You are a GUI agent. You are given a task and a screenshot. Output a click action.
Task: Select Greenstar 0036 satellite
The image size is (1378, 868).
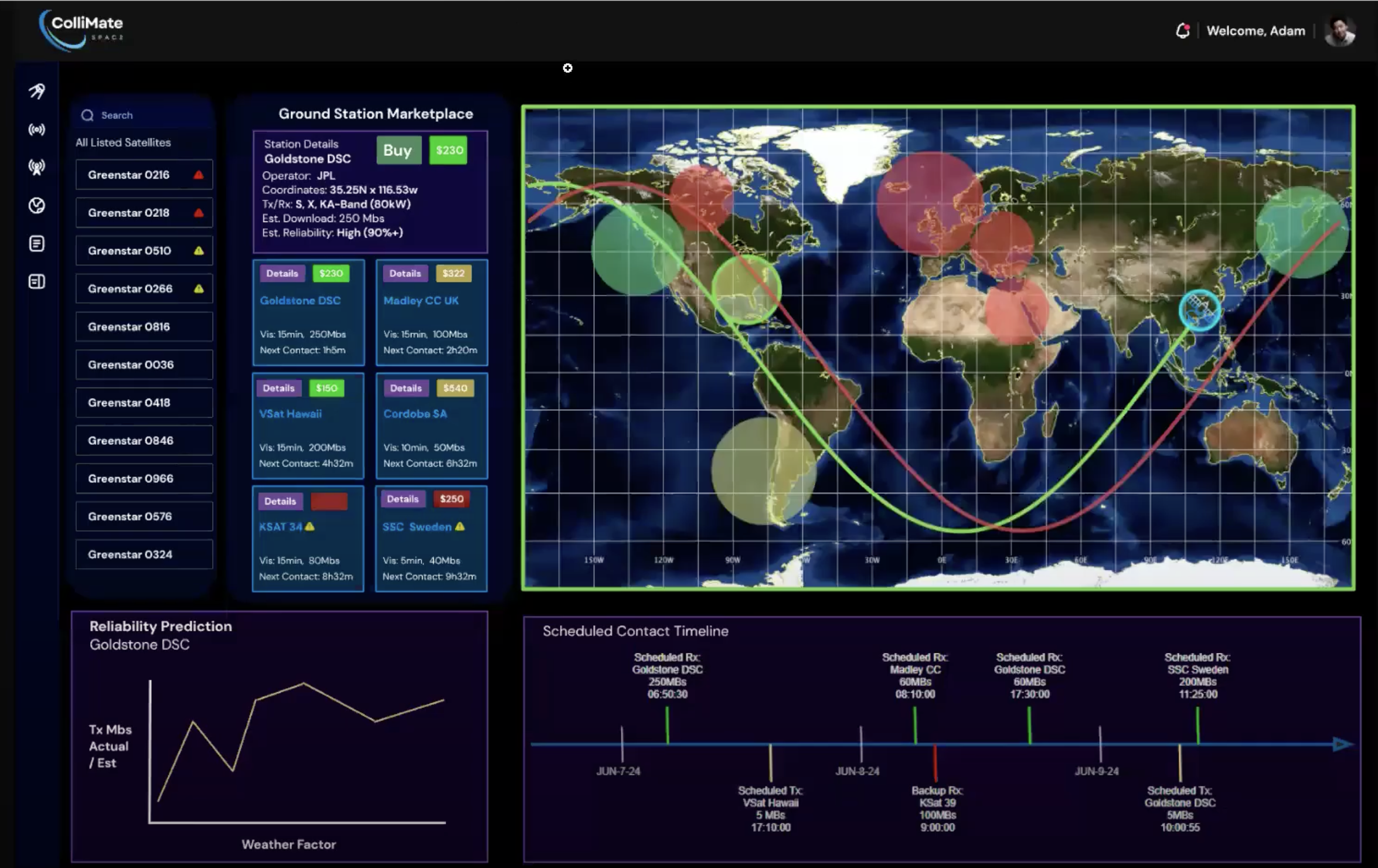point(144,365)
